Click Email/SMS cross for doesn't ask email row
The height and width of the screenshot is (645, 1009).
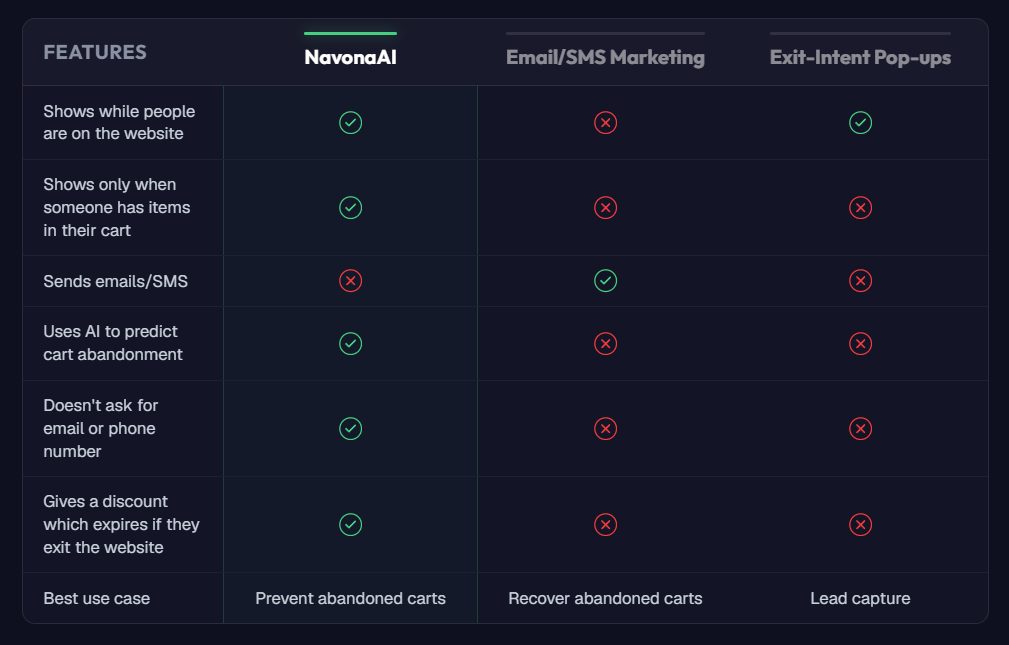point(605,428)
